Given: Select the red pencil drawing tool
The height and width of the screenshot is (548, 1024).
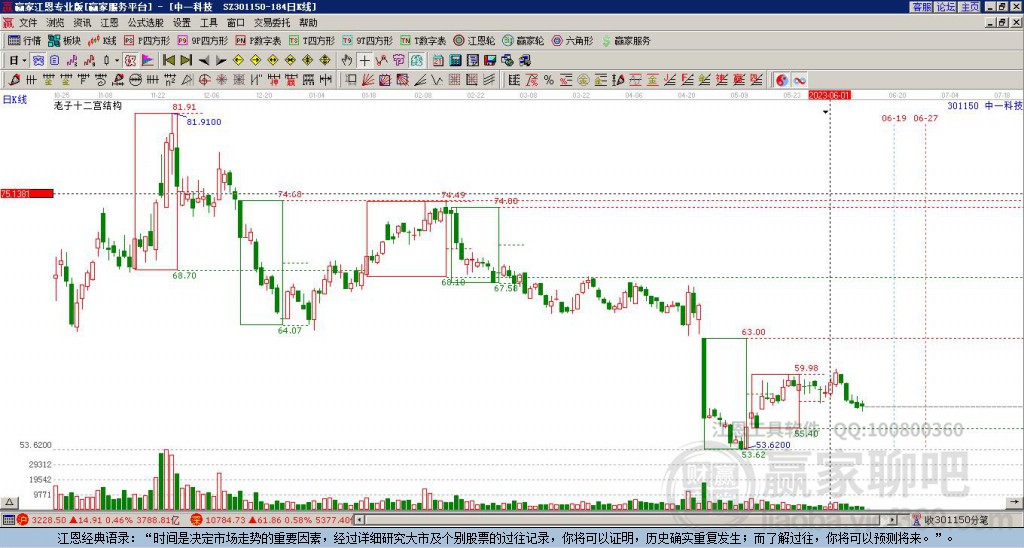Looking at the screenshot, I should [14, 80].
